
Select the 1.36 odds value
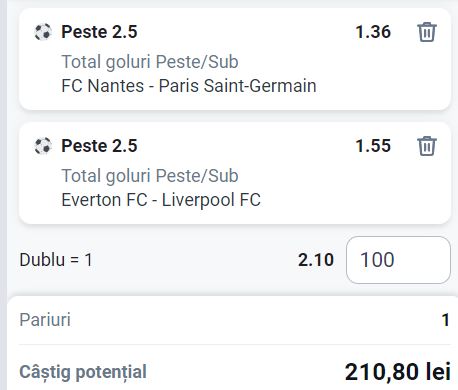(x=373, y=32)
